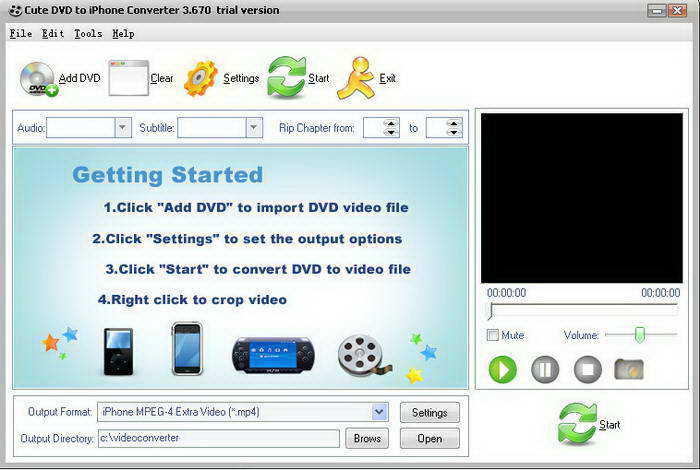The height and width of the screenshot is (470, 700).
Task: Click the Rip Chapter to number field
Action: pyautogui.click(x=437, y=128)
